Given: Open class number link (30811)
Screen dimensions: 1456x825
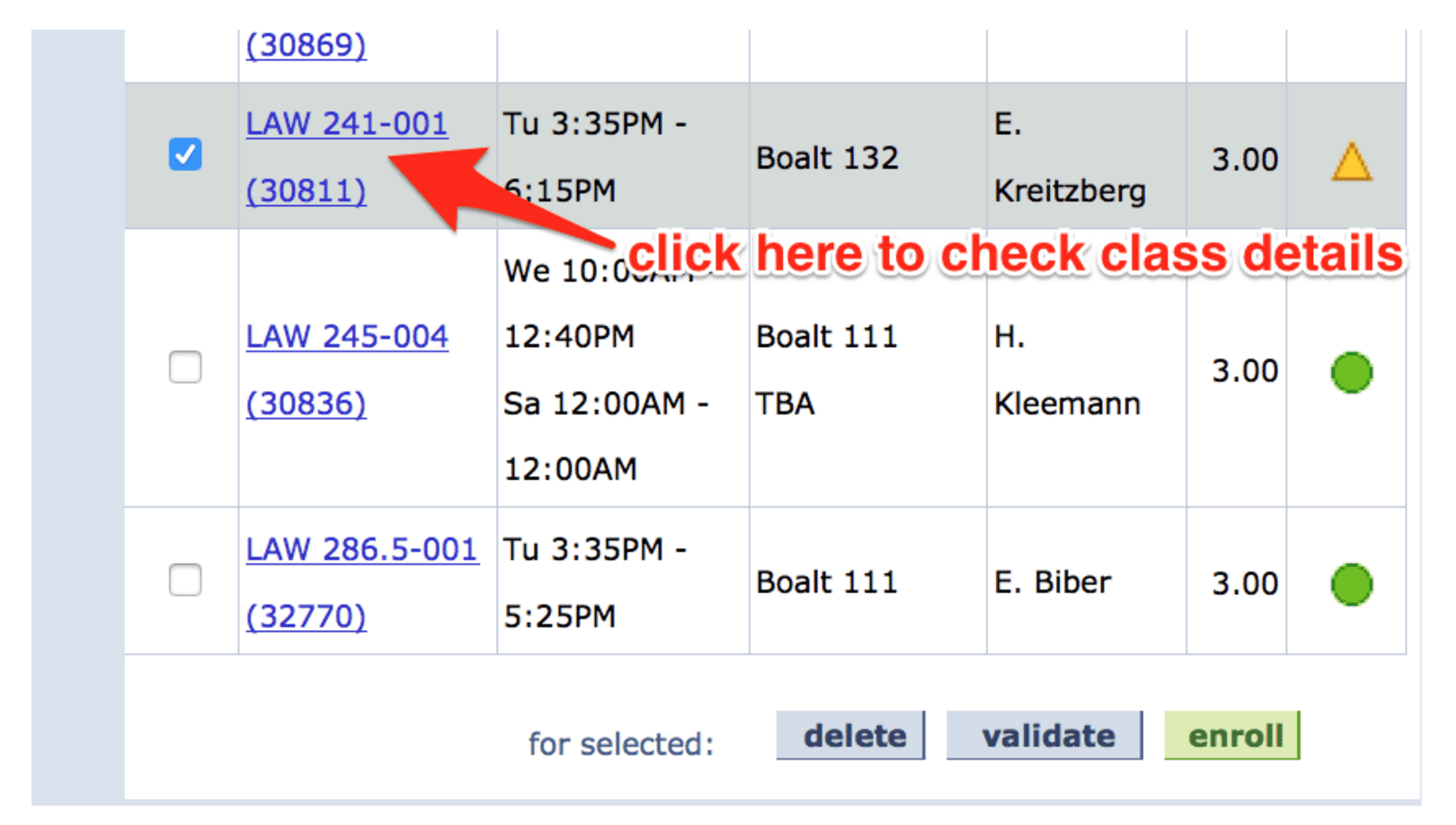Looking at the screenshot, I should [306, 191].
